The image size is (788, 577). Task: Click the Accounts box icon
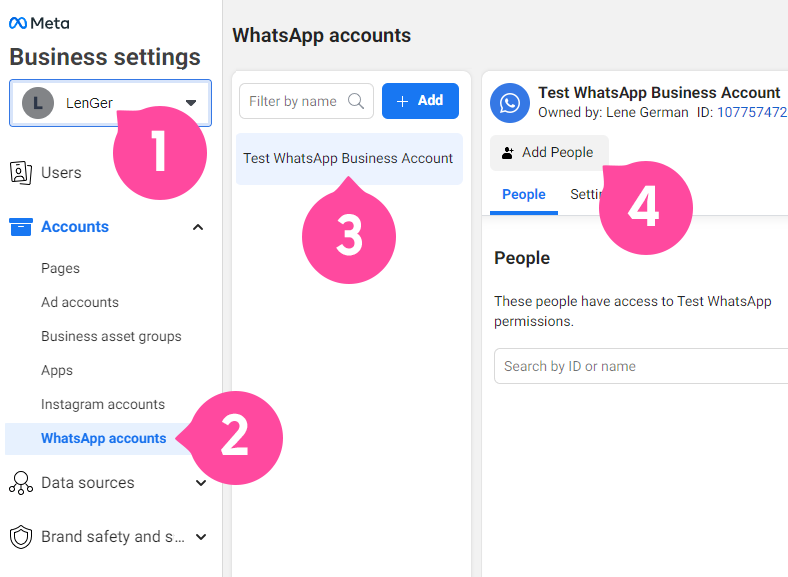(21, 227)
